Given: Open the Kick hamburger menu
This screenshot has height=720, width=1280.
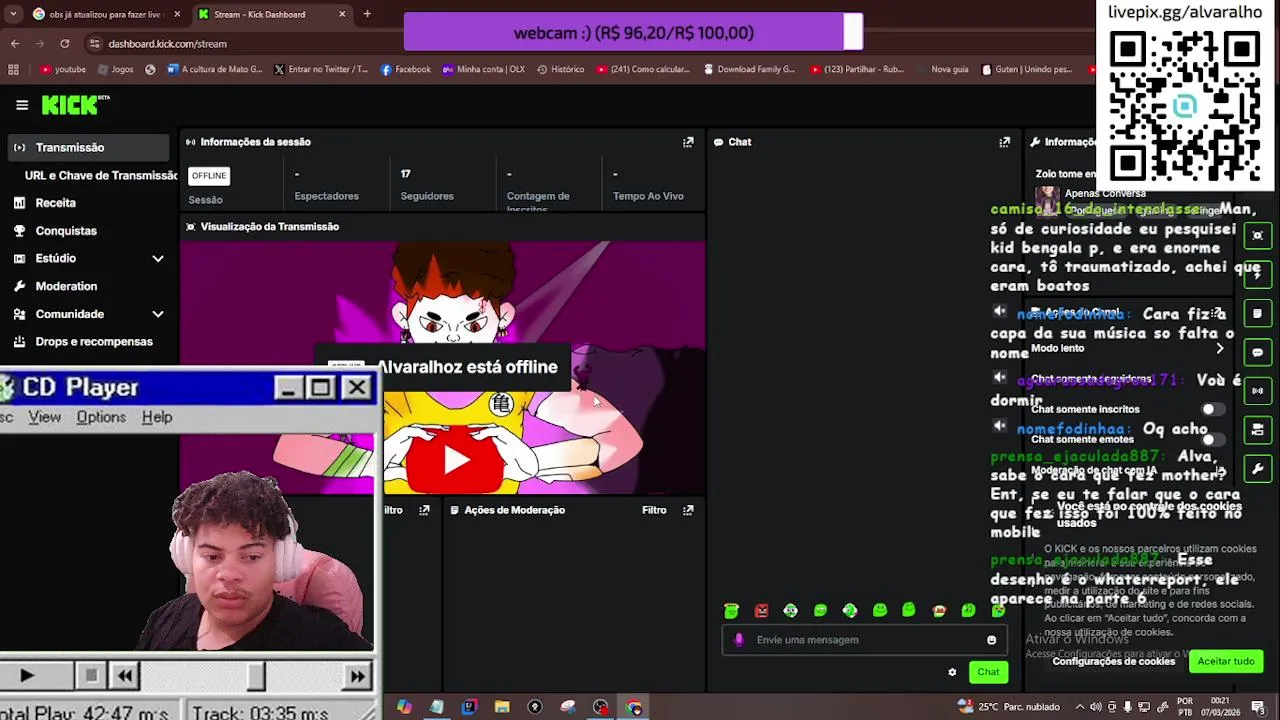Looking at the screenshot, I should tap(22, 104).
